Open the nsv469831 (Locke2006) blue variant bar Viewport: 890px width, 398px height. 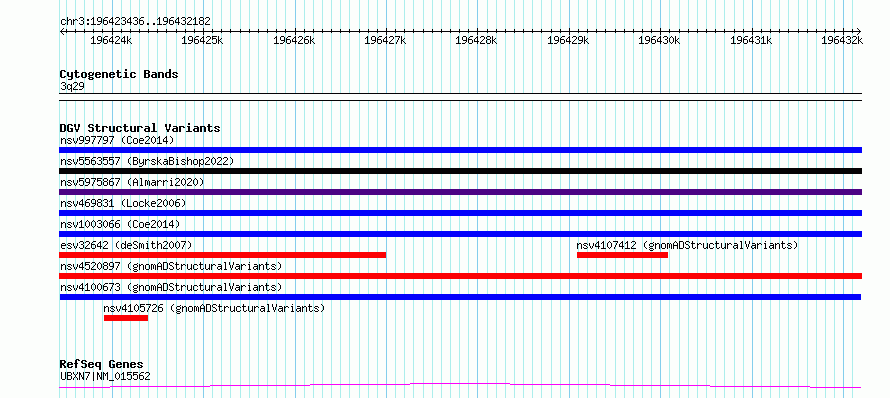tap(460, 213)
